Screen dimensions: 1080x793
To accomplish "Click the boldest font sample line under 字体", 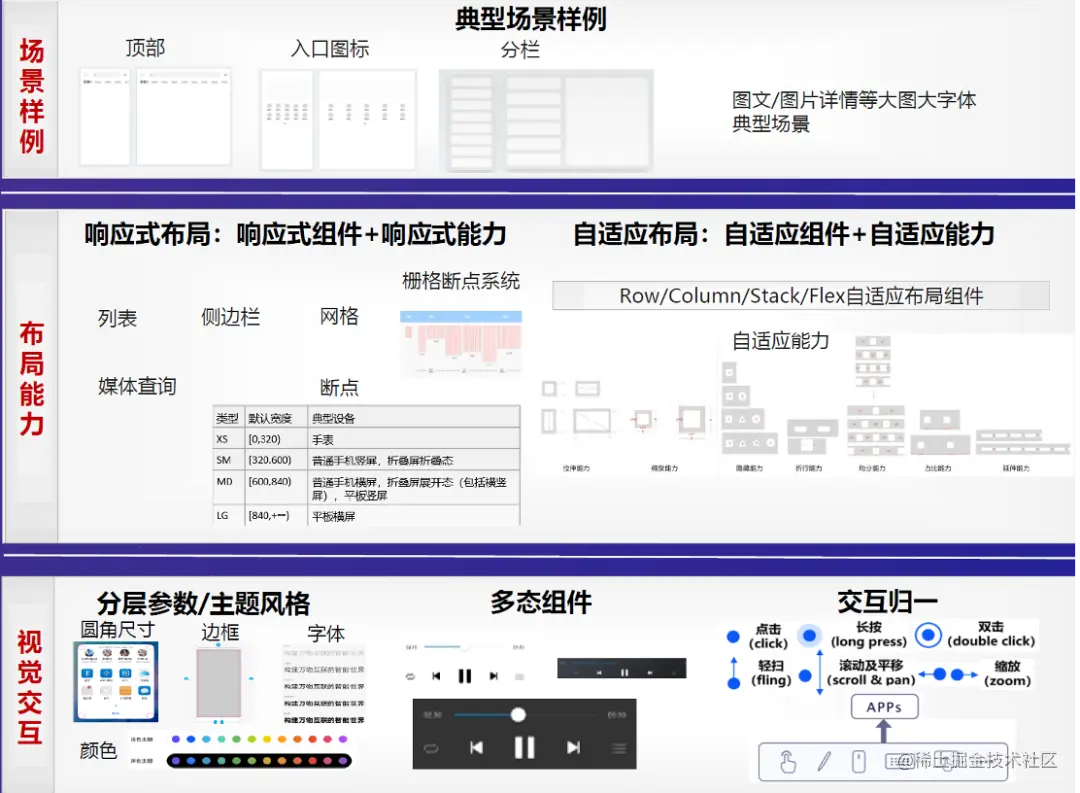I will 324,720.
